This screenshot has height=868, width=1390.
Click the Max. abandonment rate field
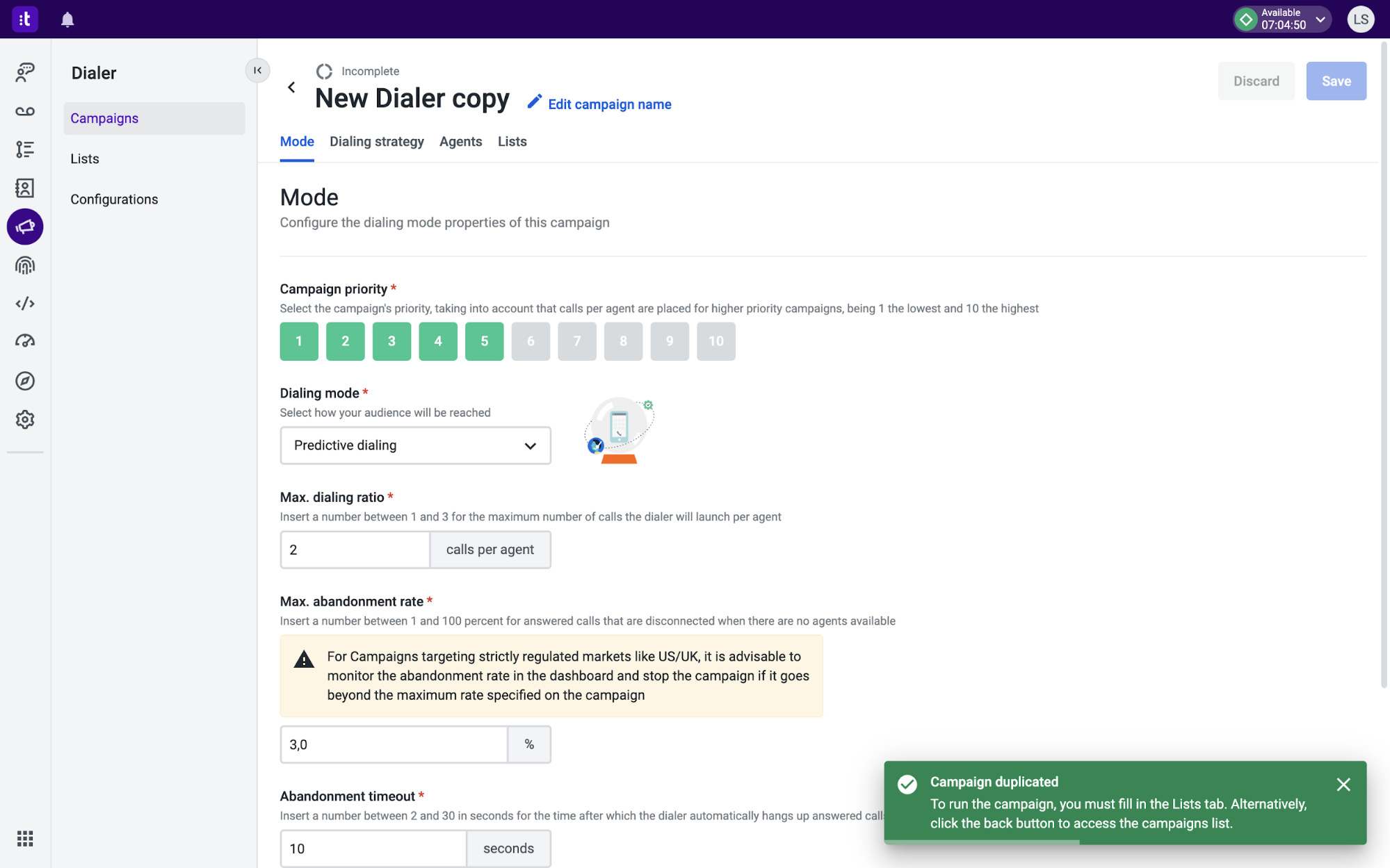394,744
